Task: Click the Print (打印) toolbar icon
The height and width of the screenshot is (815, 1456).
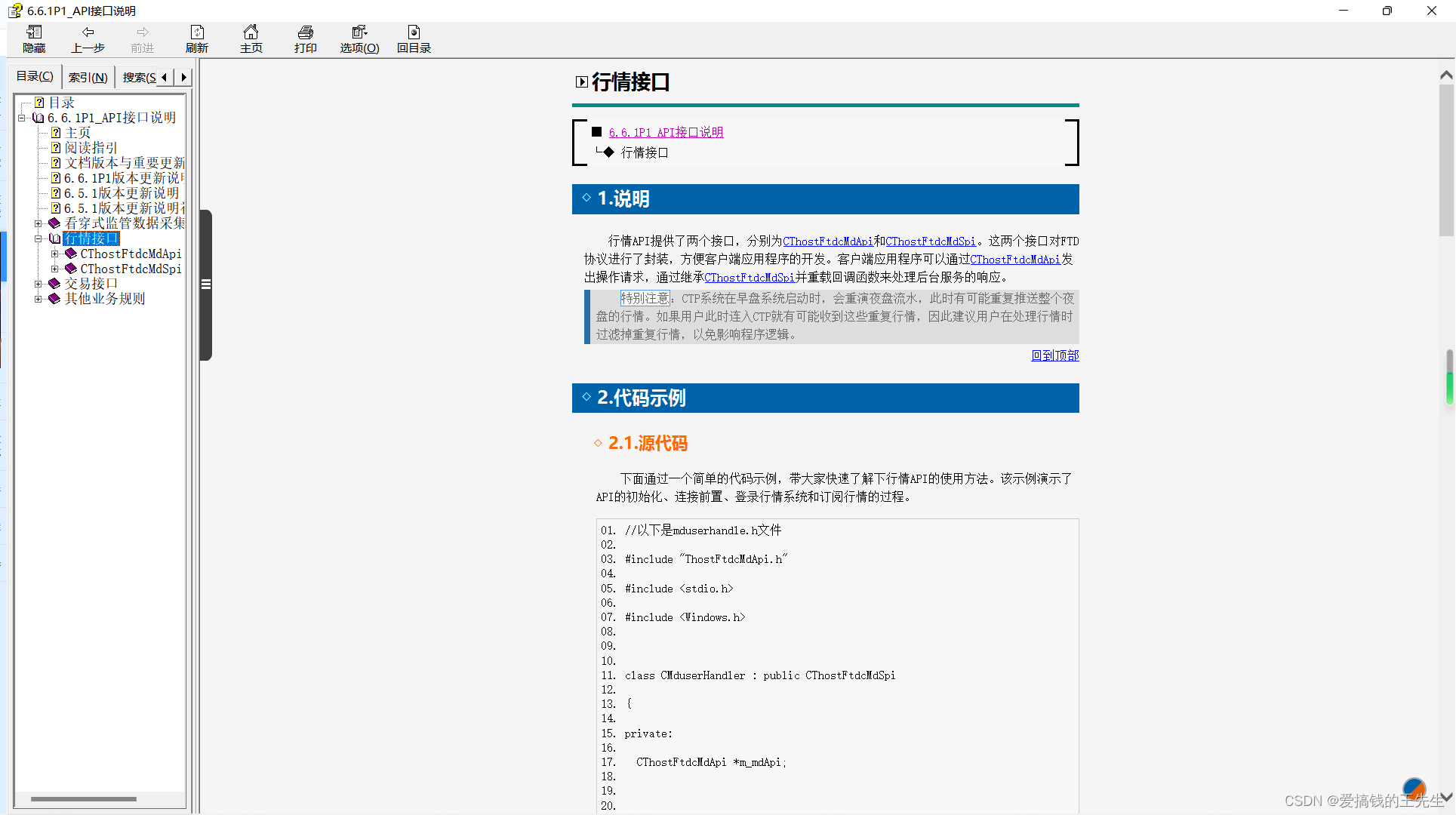Action: coord(305,32)
